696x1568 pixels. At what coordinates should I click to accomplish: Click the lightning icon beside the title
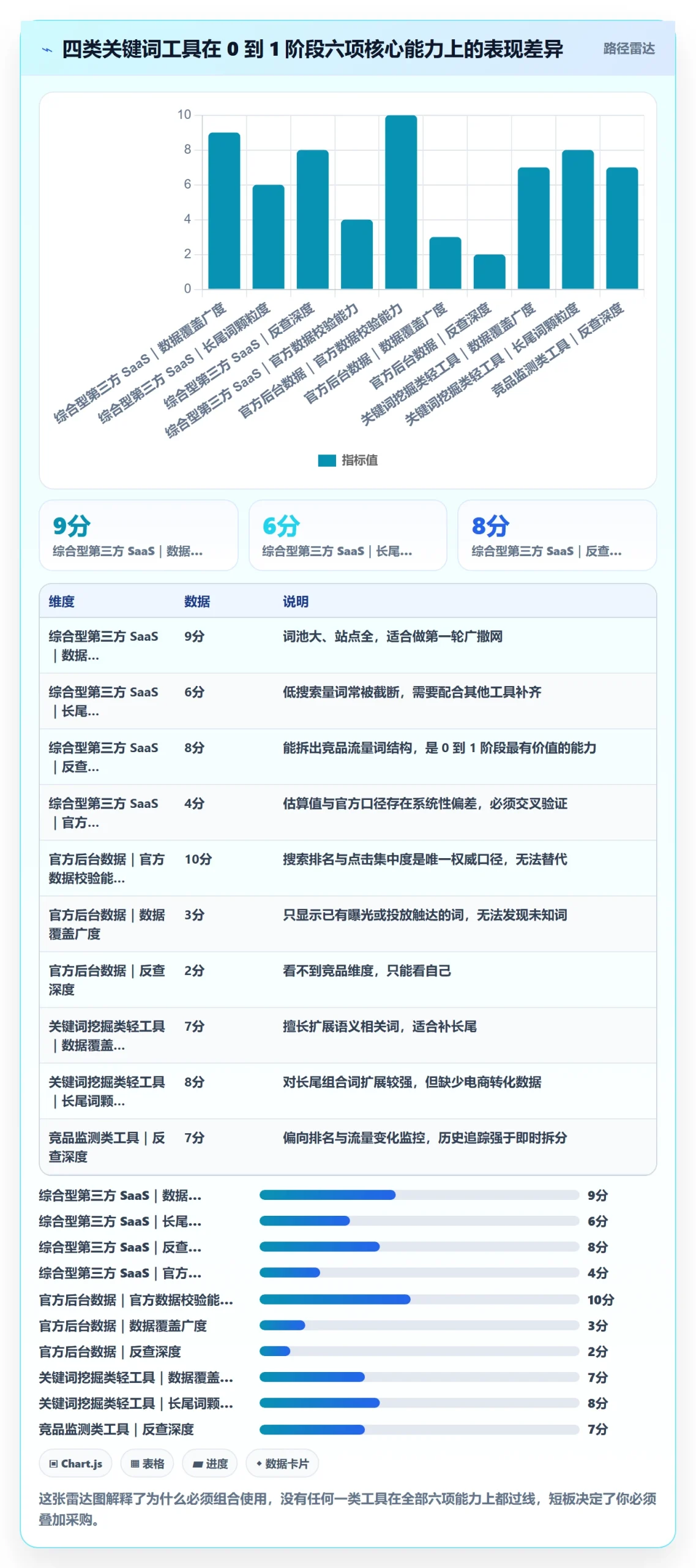pos(47,50)
